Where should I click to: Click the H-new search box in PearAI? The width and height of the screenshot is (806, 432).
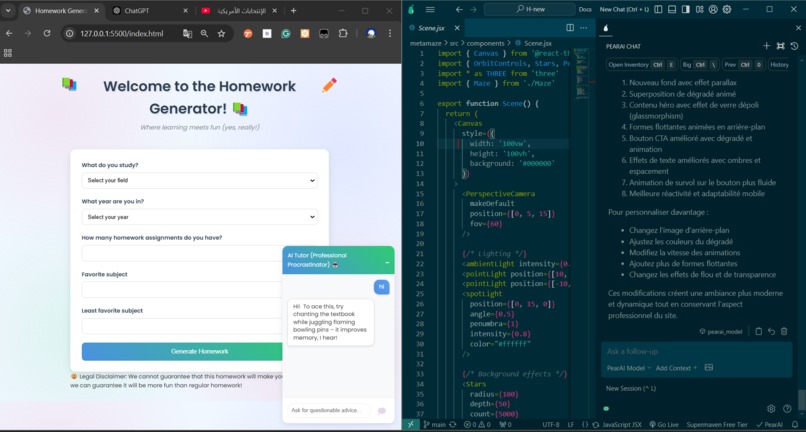point(529,9)
